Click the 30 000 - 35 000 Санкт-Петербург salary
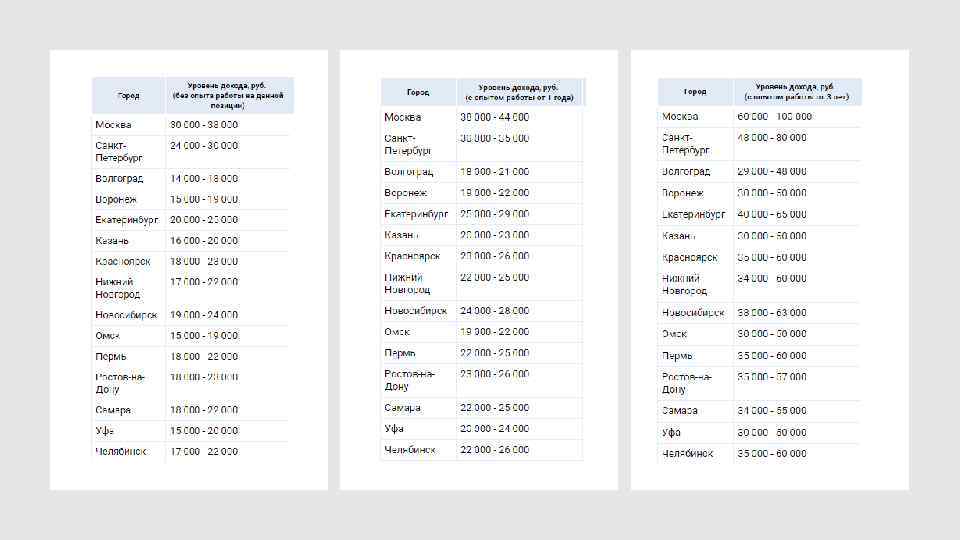This screenshot has height=540, width=960. pyautogui.click(x=494, y=138)
